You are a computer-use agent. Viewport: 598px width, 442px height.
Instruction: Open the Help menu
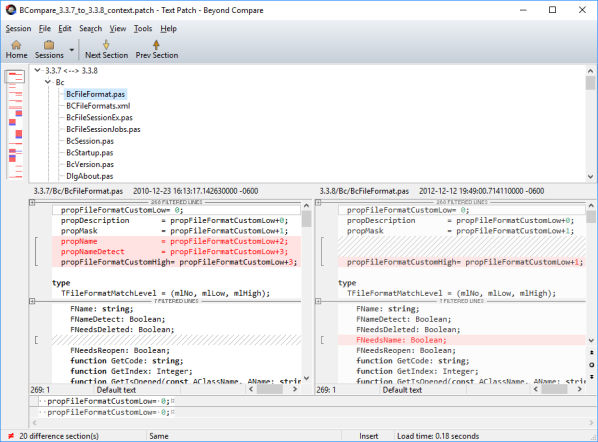pyautogui.click(x=168, y=29)
